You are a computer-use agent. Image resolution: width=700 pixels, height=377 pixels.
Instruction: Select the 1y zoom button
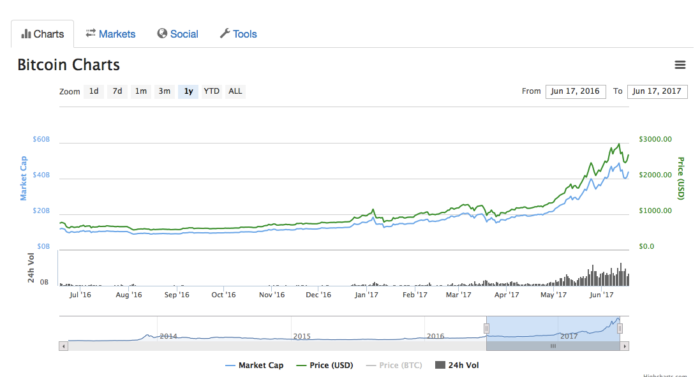(188, 92)
